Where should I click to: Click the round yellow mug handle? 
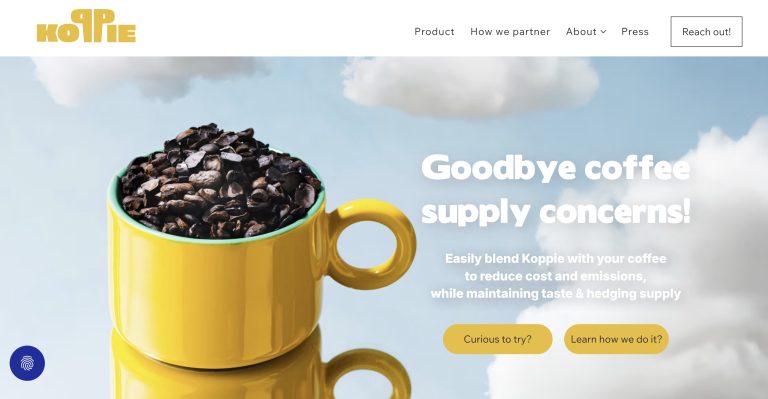(370, 244)
